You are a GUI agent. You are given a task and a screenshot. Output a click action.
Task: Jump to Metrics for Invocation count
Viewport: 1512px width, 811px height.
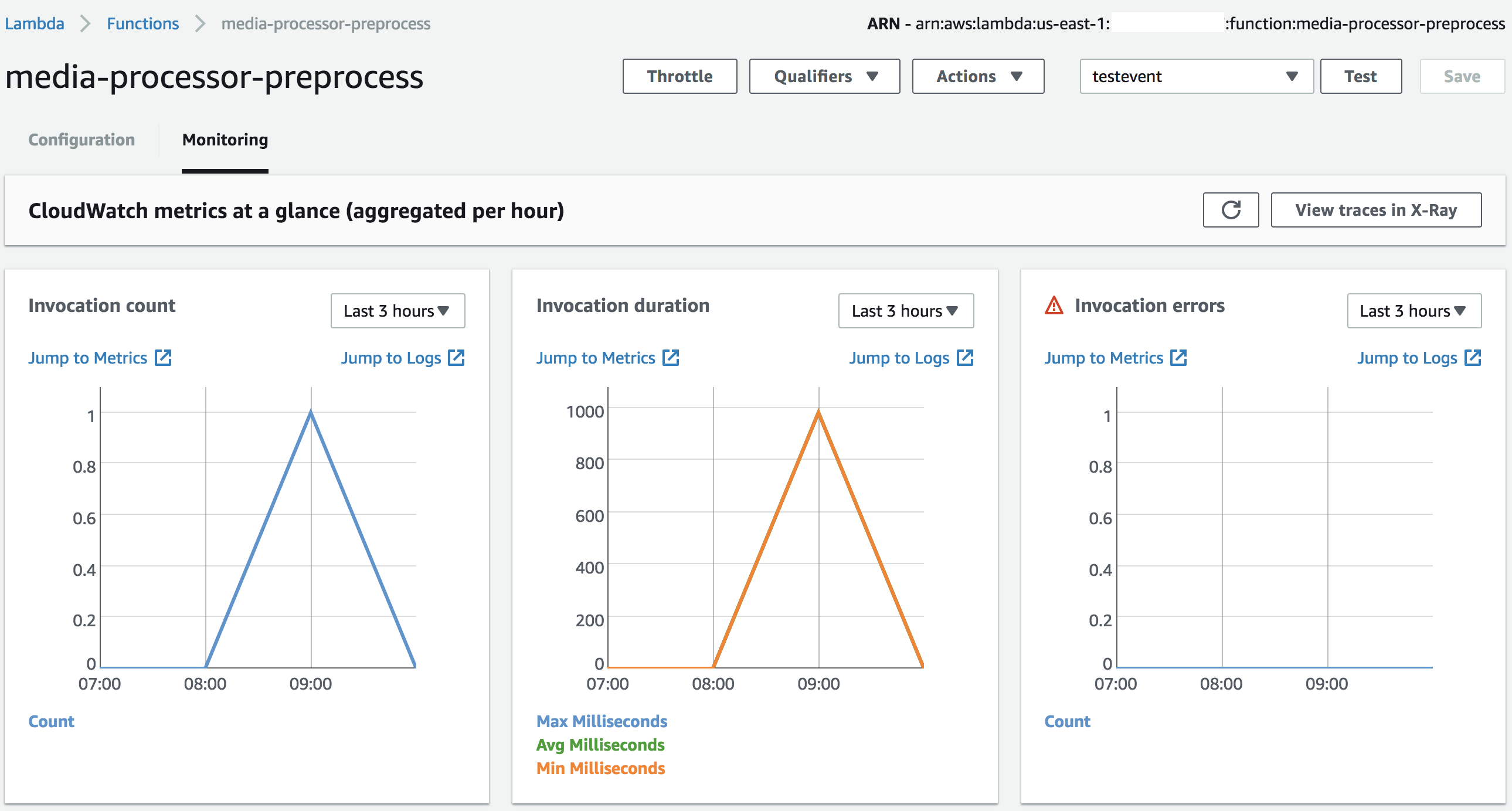(87, 358)
